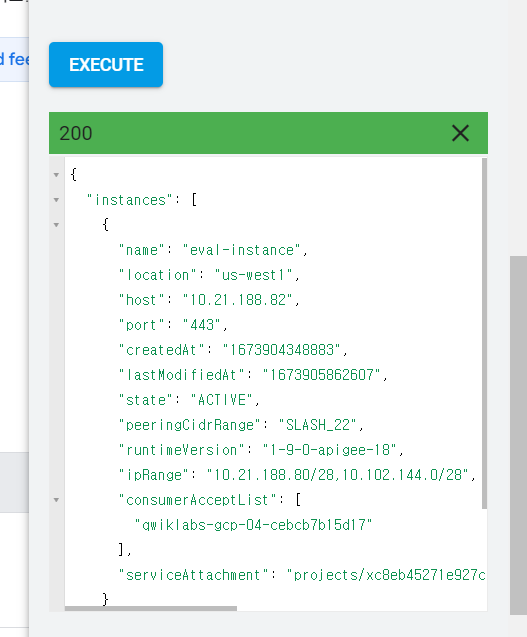Click the partially visible feedback link at left
The height and width of the screenshot is (637, 527).
[14, 59]
